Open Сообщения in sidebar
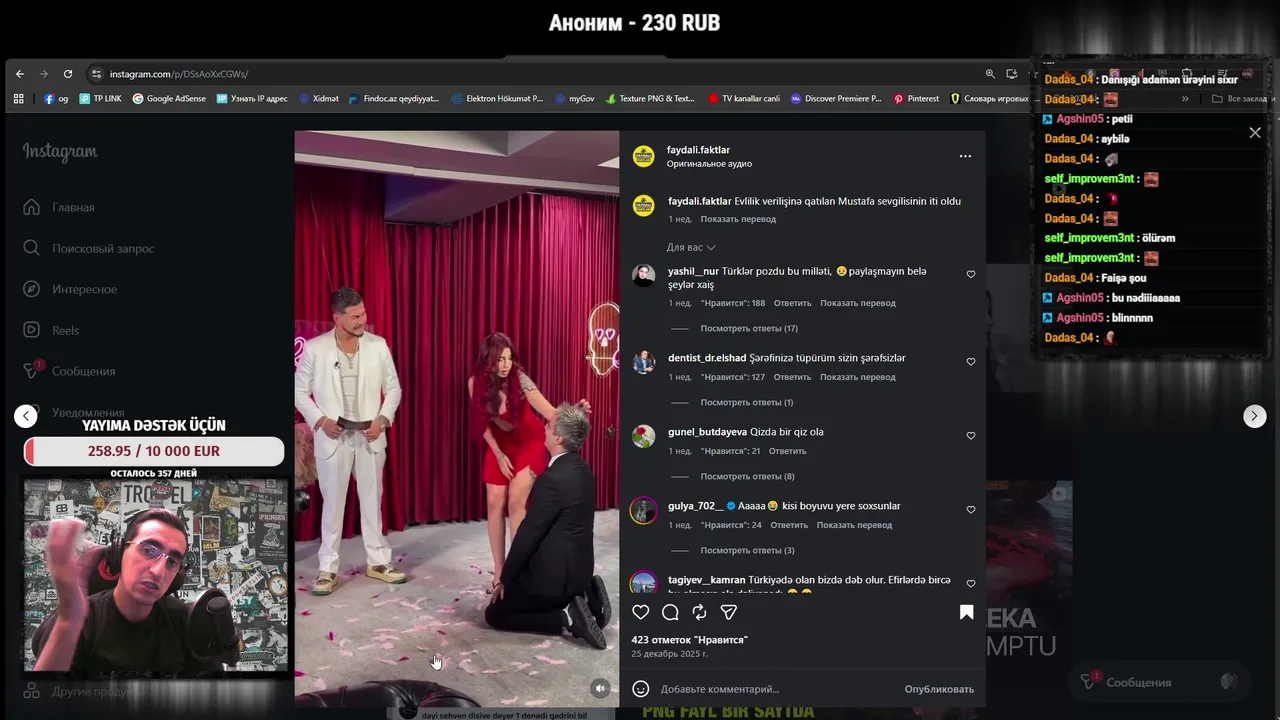Viewport: 1280px width, 720px height. pyautogui.click(x=70, y=371)
